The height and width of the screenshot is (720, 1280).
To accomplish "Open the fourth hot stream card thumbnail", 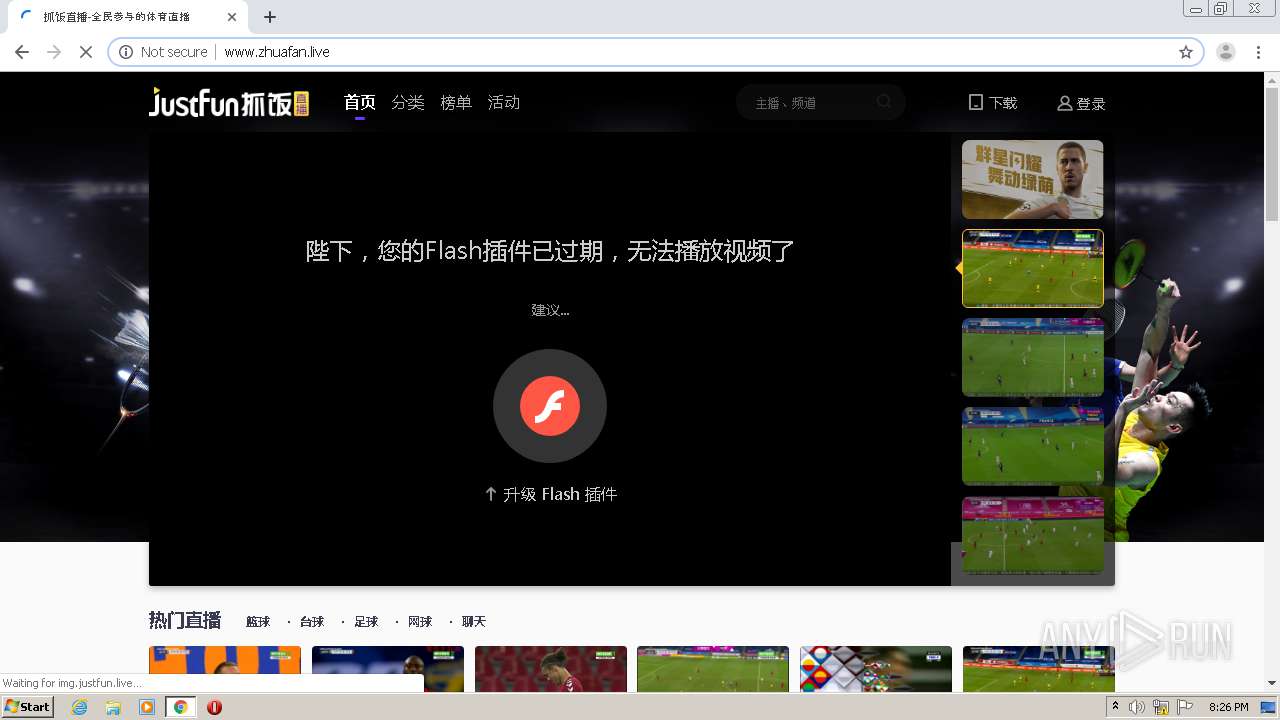I will pos(713,669).
